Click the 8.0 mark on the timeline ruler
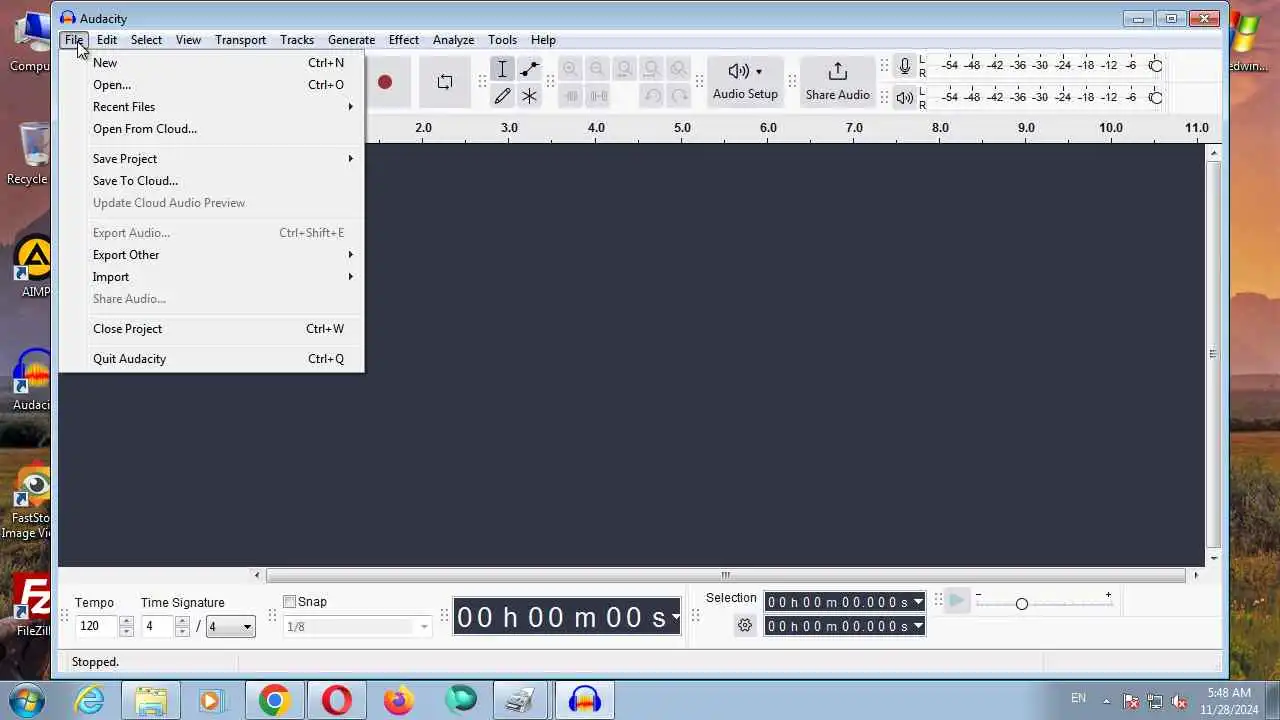The image size is (1280, 720). 940,128
